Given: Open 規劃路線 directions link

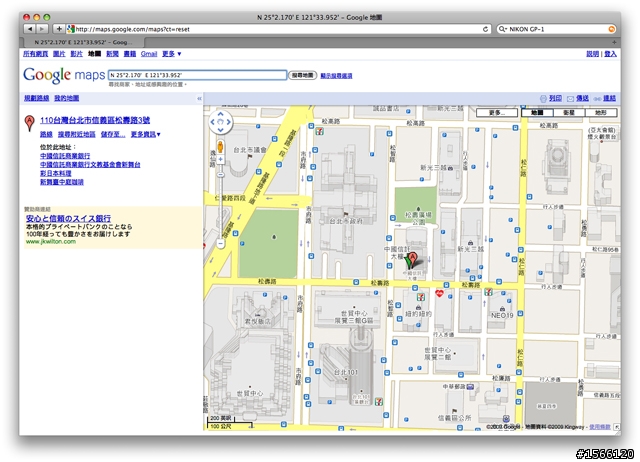Looking at the screenshot, I should click(36, 98).
